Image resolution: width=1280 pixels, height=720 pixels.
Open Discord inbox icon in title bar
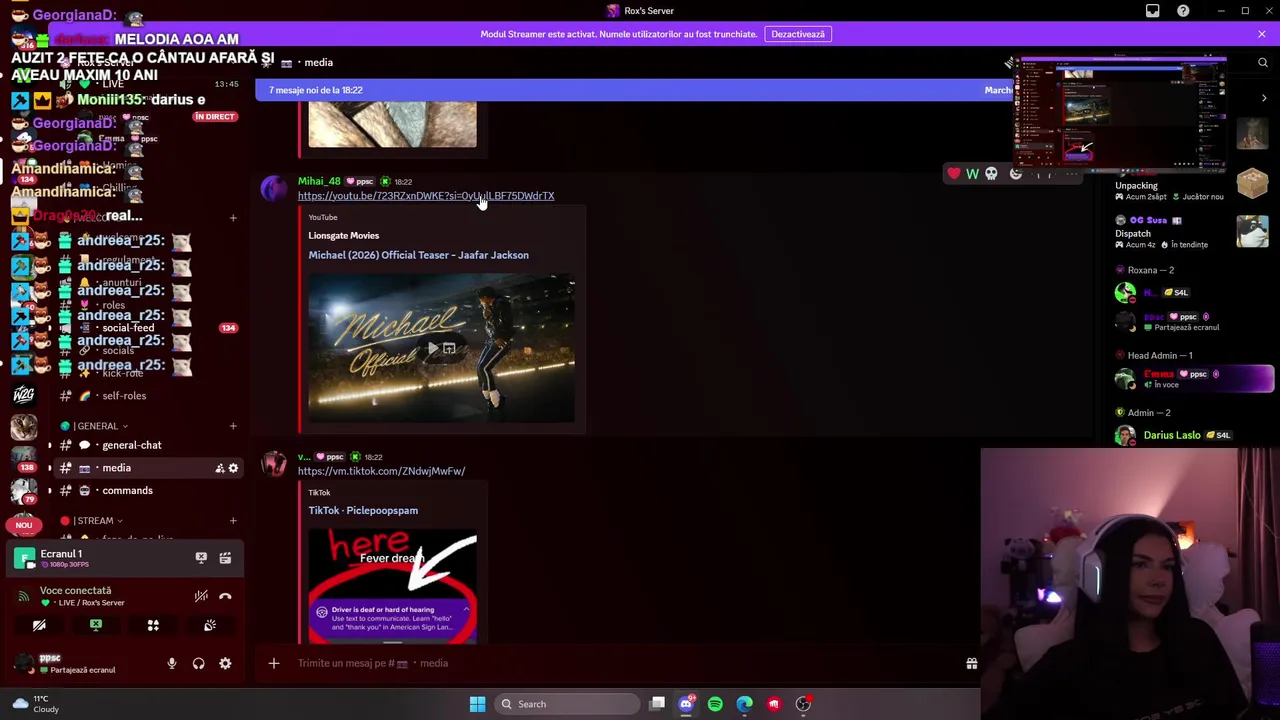(1152, 11)
